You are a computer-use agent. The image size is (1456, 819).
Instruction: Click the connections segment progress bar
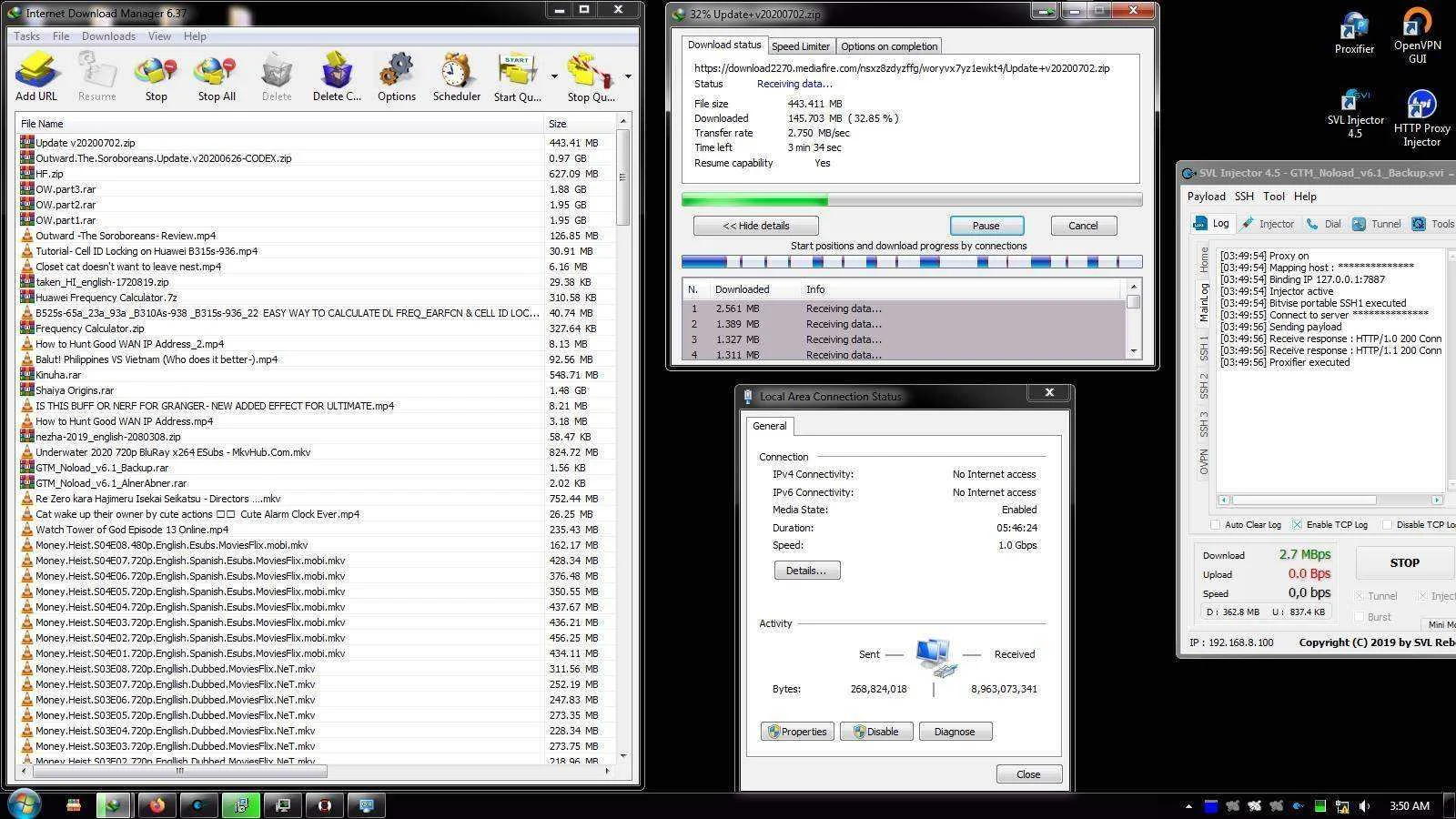(x=912, y=262)
